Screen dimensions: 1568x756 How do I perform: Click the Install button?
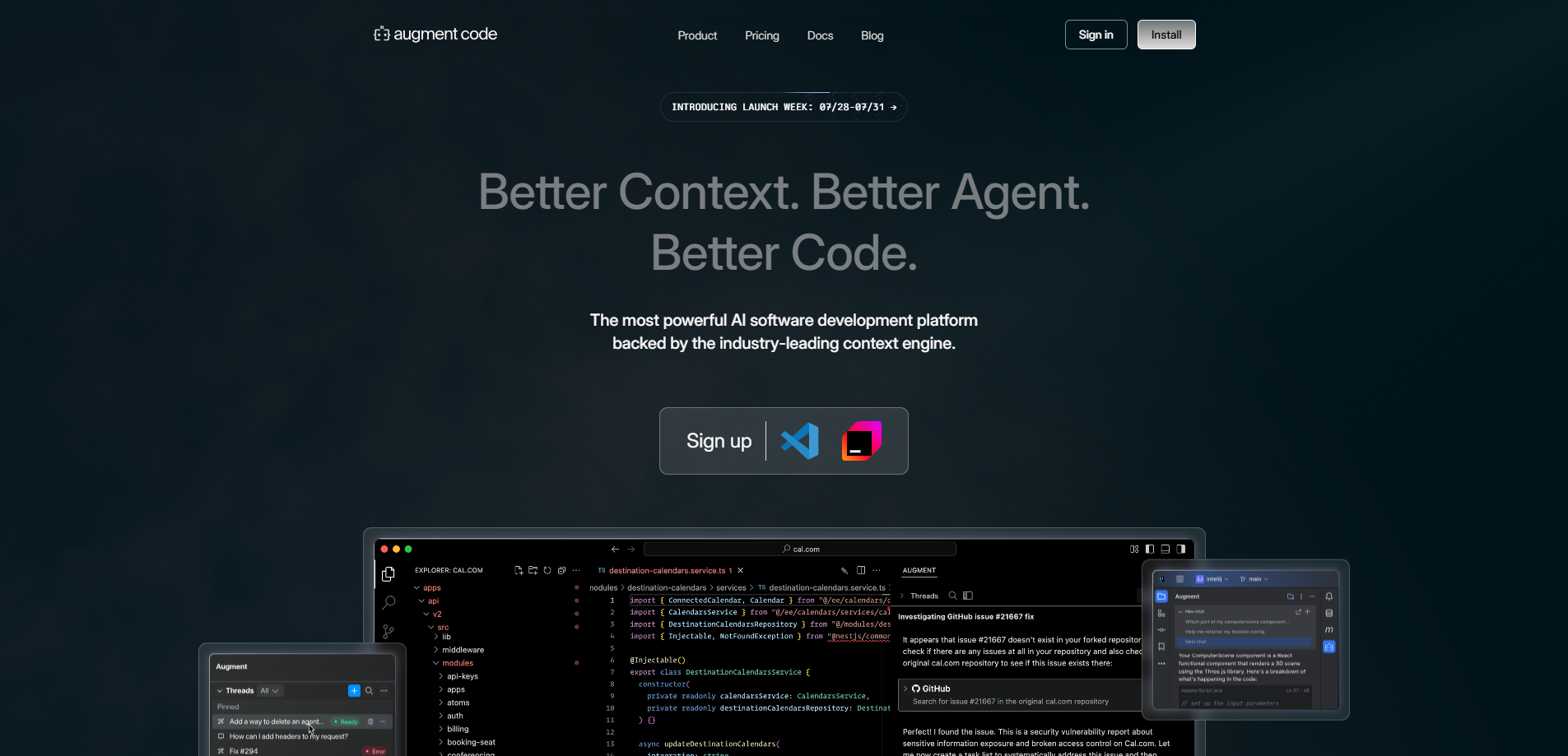click(1166, 35)
